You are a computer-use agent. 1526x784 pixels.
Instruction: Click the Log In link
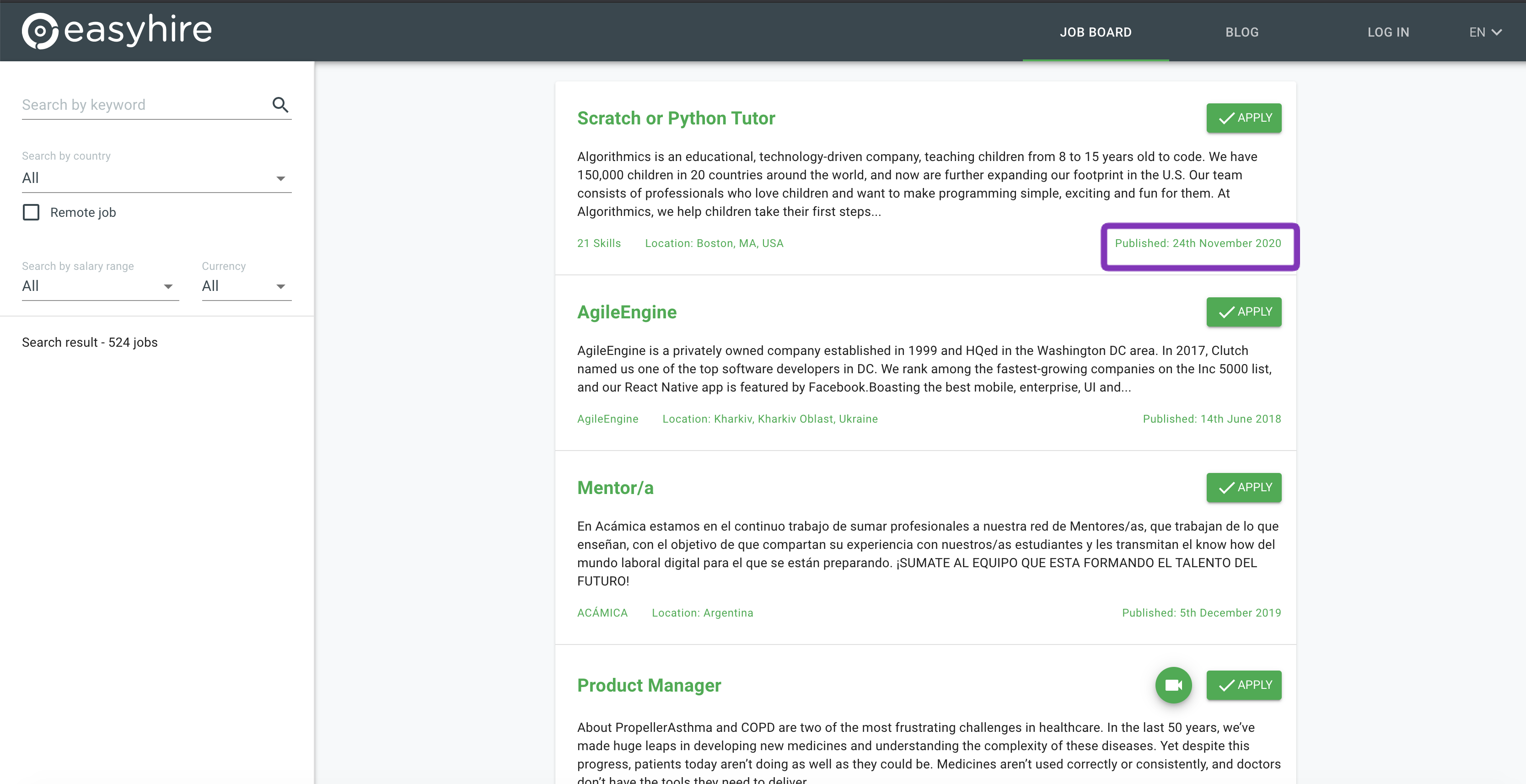[1388, 32]
